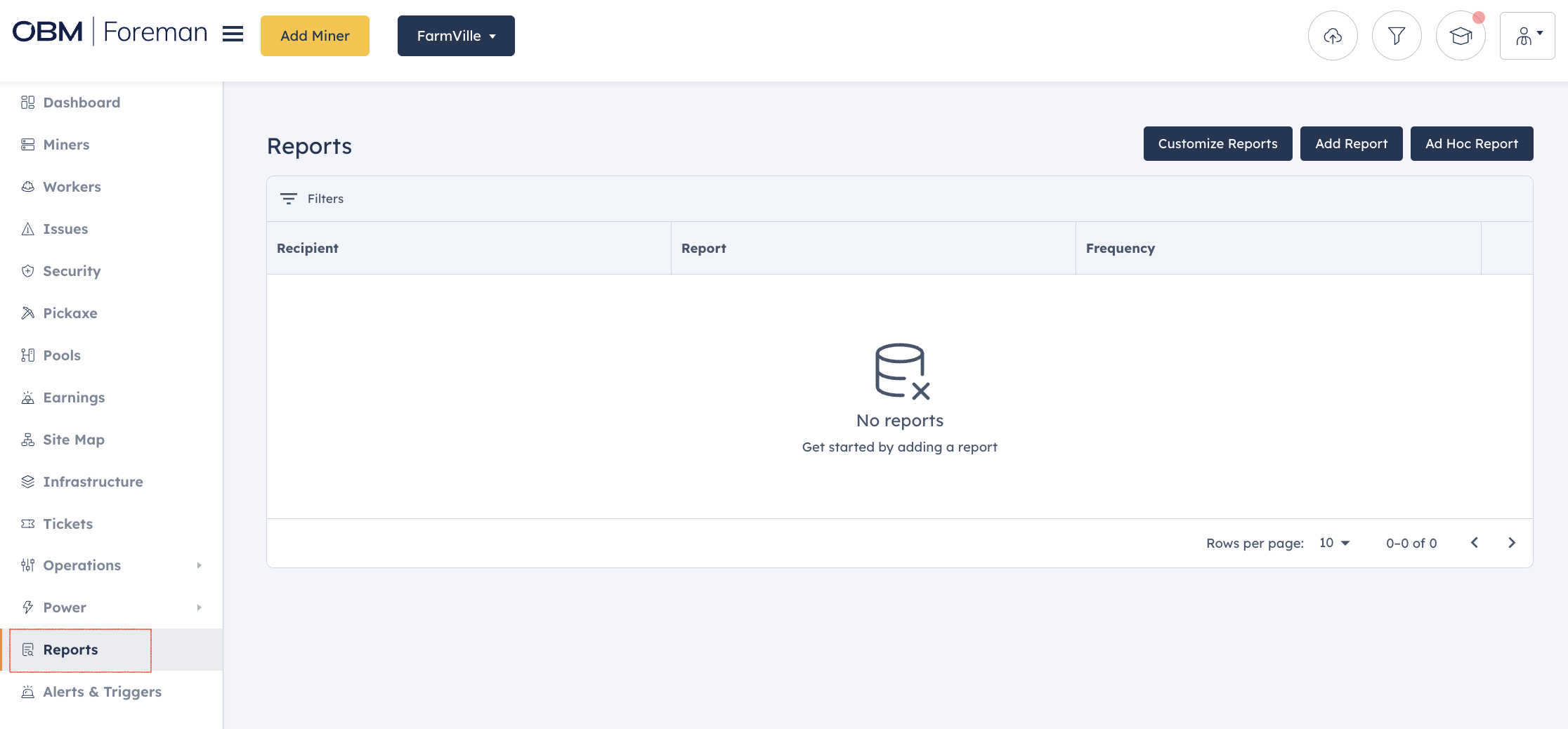Go to previous page of results
1568x729 pixels.
[x=1475, y=543]
